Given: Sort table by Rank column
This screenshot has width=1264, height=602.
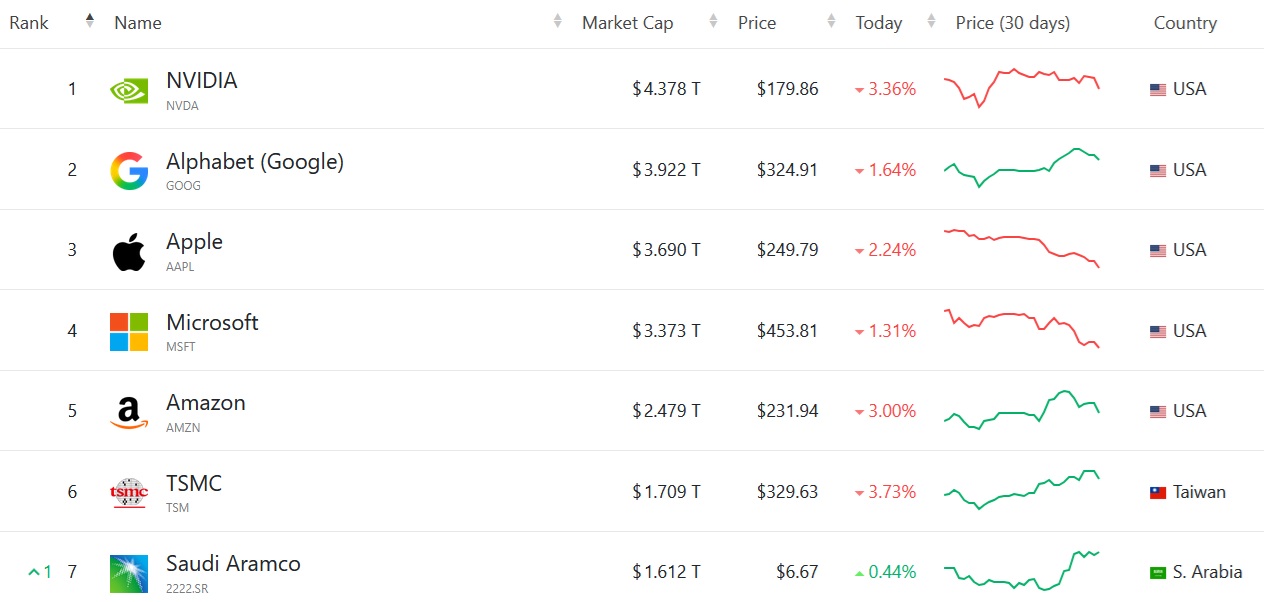Looking at the screenshot, I should 30,23.
